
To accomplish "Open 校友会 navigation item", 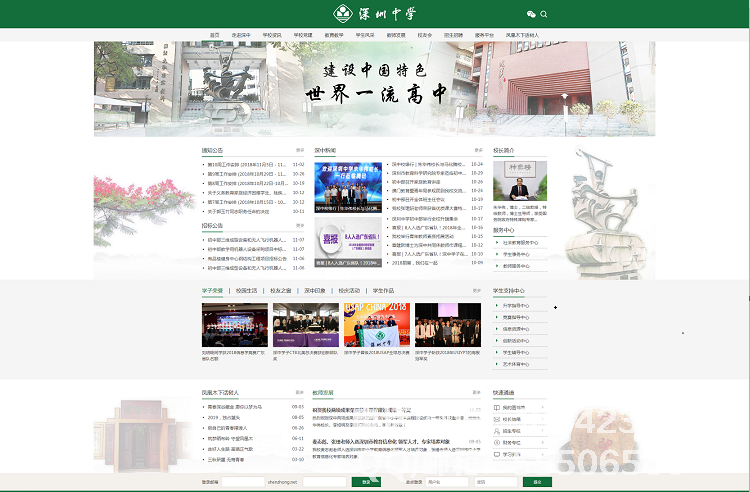I will click(424, 35).
